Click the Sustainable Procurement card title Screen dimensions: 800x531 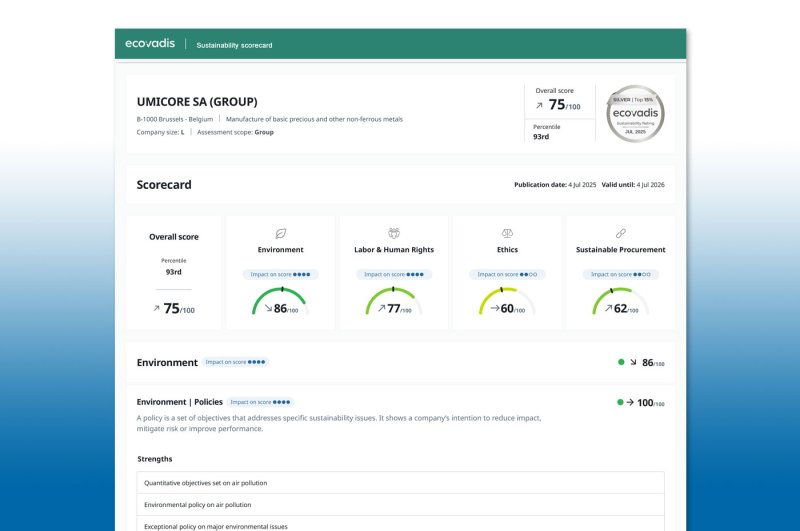click(x=620, y=249)
